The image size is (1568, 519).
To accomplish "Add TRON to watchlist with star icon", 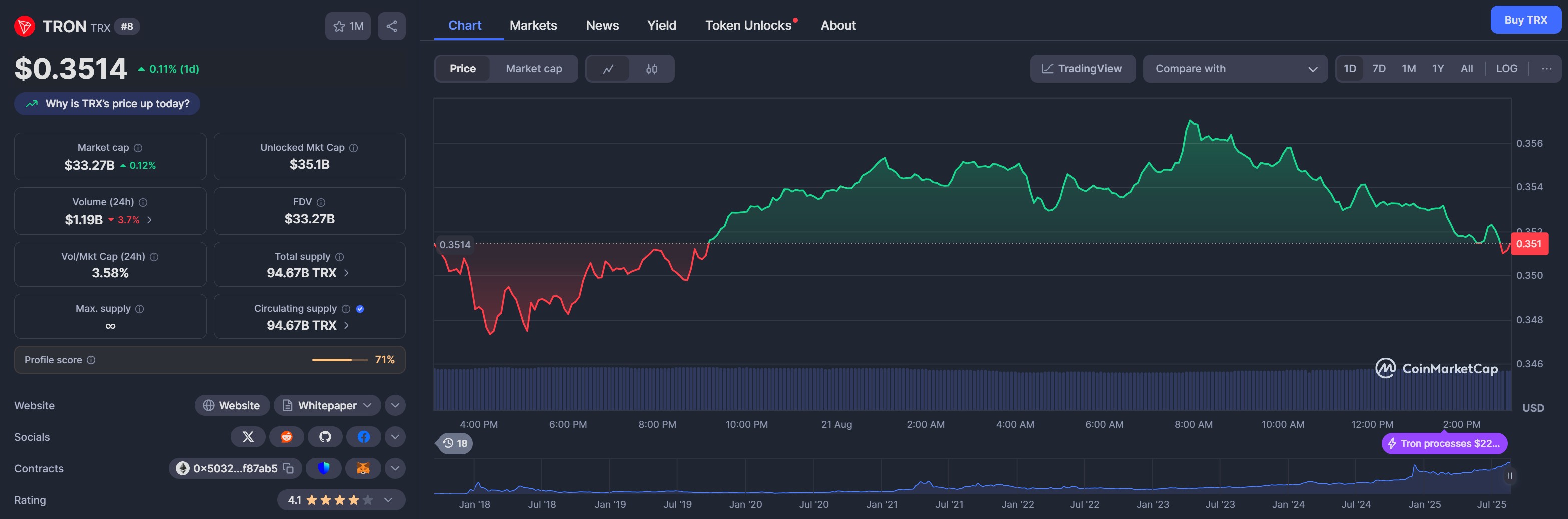I will [348, 26].
